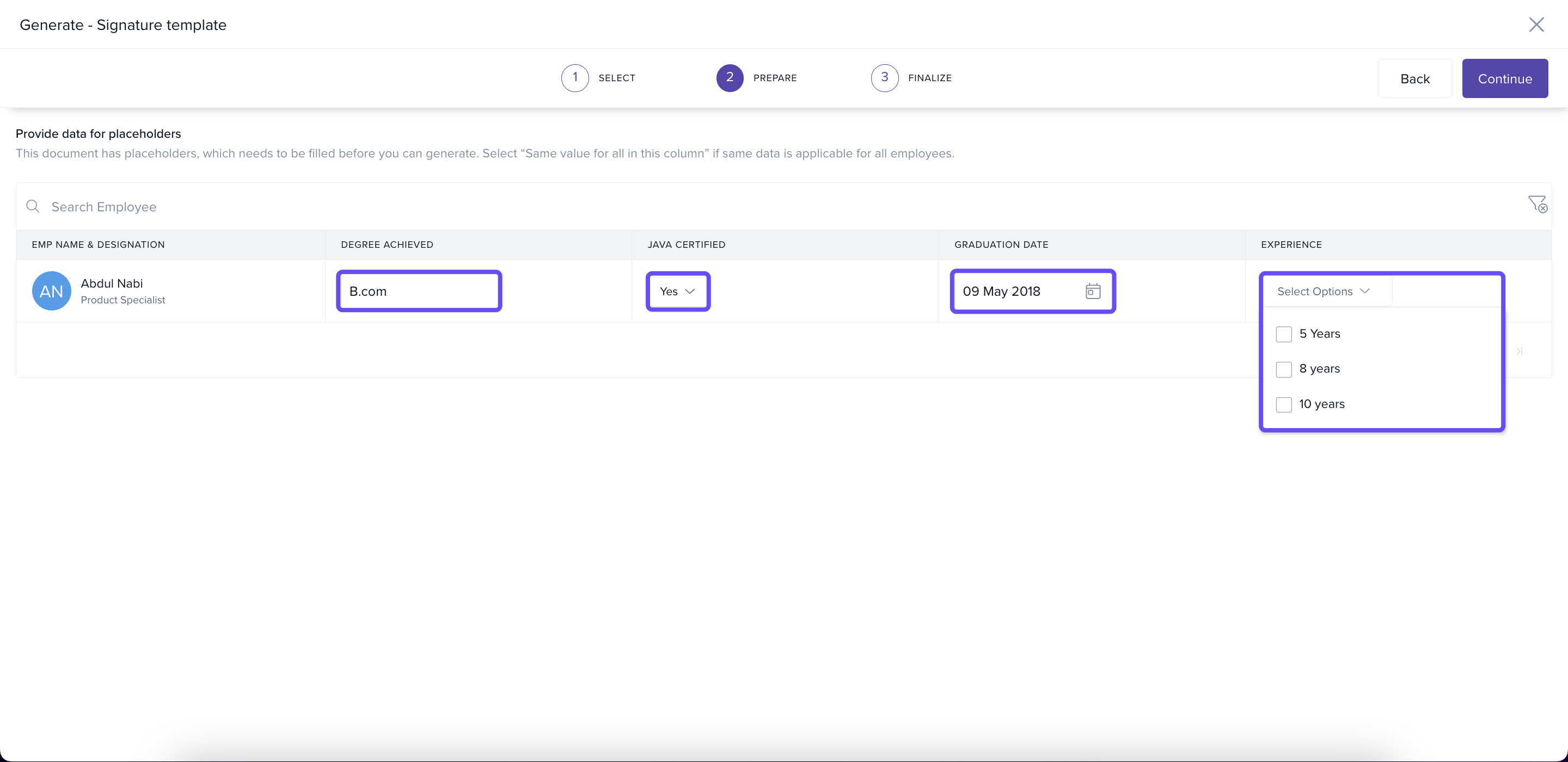The width and height of the screenshot is (1568, 762).
Task: Click step 1 Select circle
Action: click(x=574, y=78)
